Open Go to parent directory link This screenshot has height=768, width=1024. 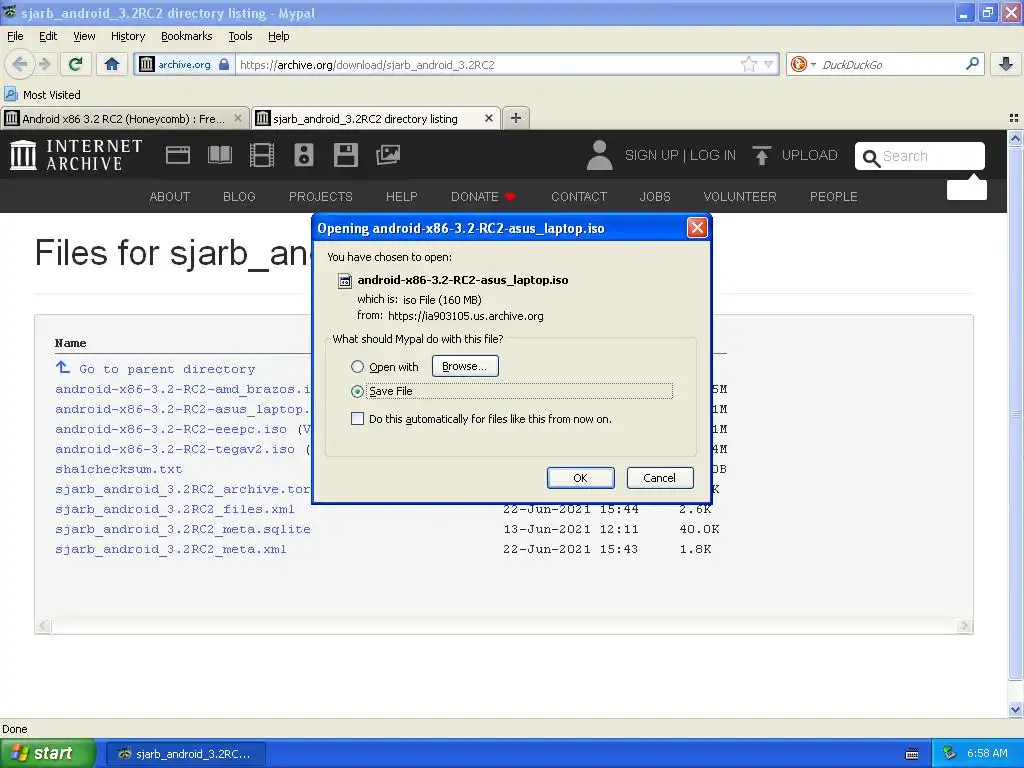coord(167,369)
